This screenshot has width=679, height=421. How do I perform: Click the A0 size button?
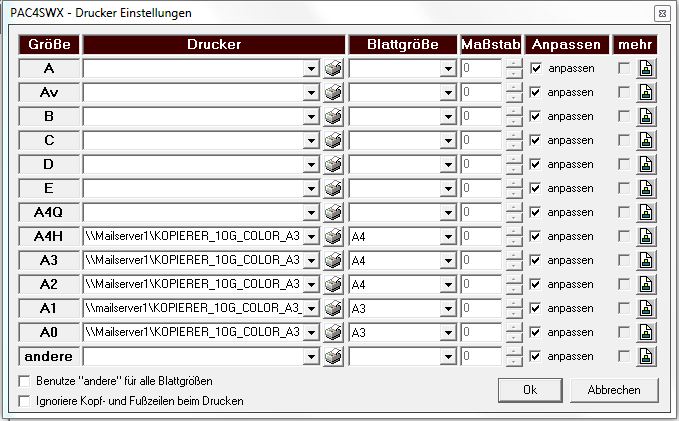(49, 332)
